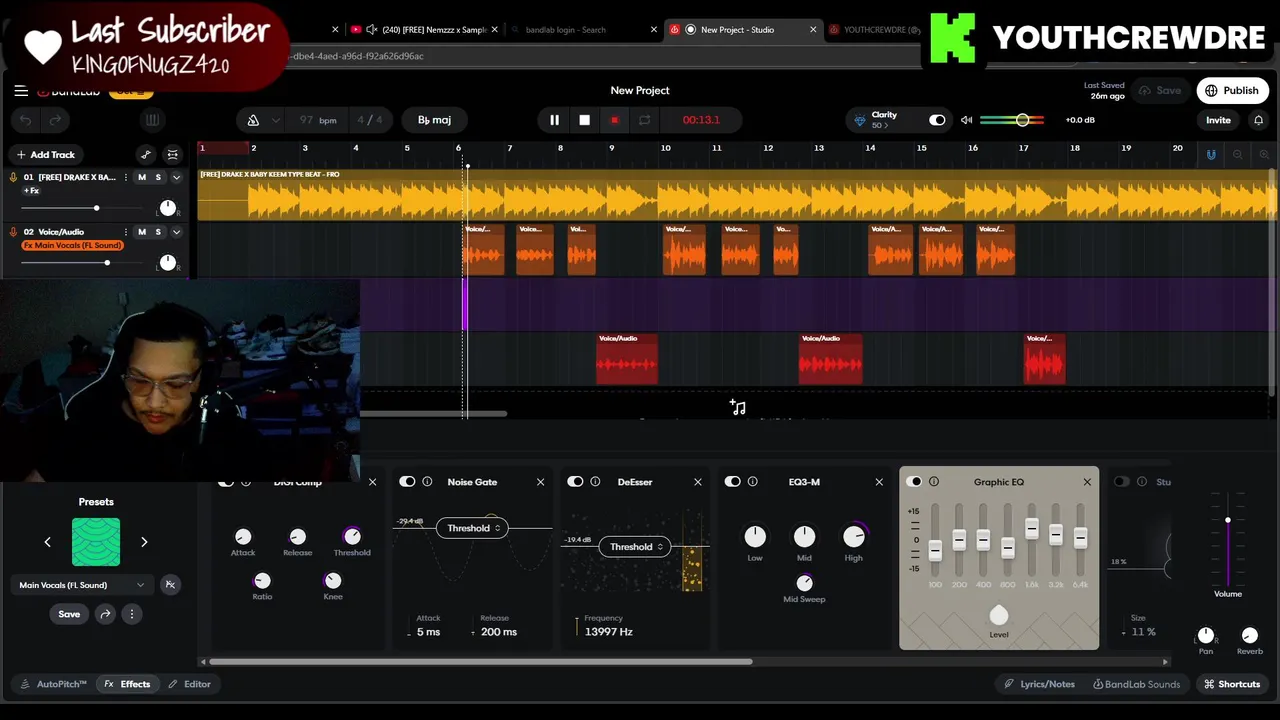Toggle Clarity mastering switch
This screenshot has height=720, width=1280.
[x=937, y=120]
